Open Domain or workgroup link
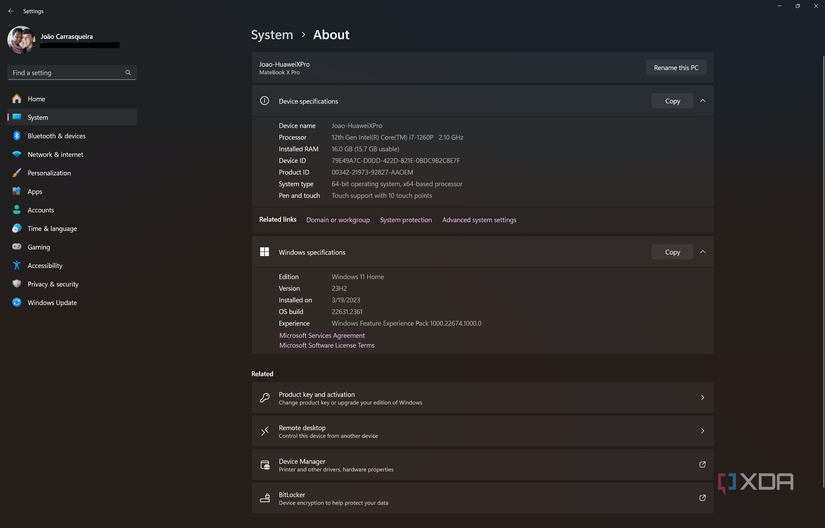825x528 pixels. (338, 220)
